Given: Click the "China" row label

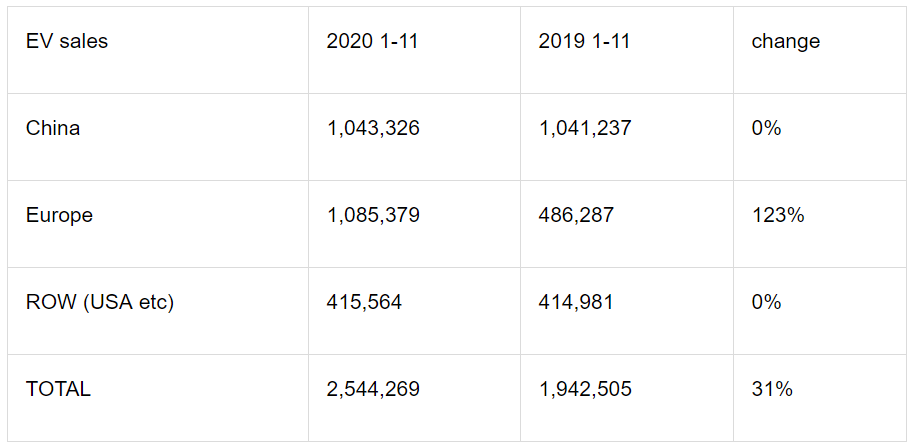Looking at the screenshot, I should click(x=53, y=128).
